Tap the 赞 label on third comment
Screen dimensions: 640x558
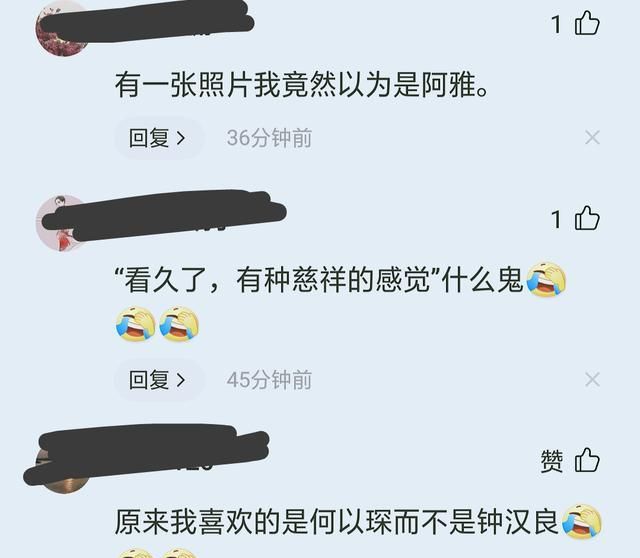point(552,461)
